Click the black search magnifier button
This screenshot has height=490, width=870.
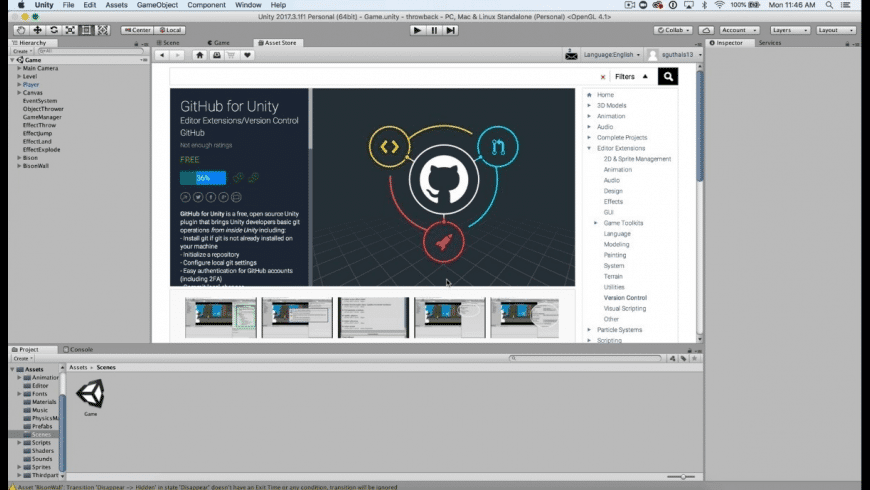(668, 76)
